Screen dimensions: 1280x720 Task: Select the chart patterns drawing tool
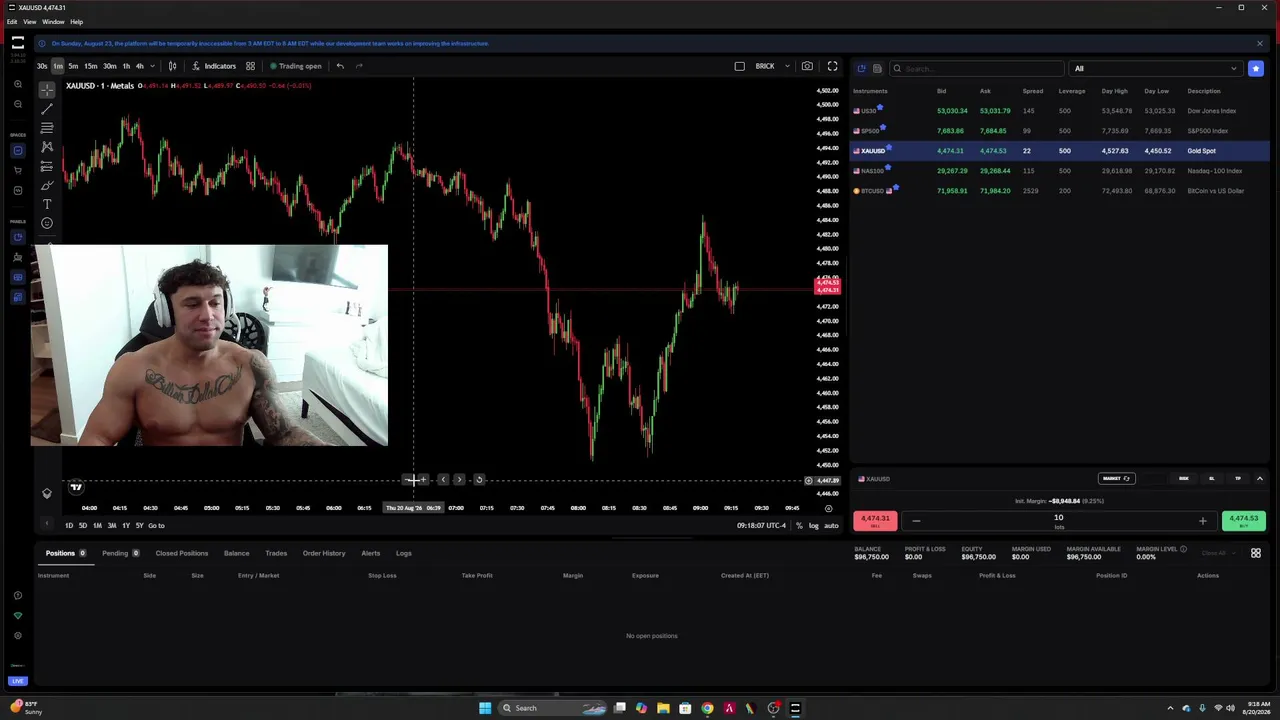tap(47, 147)
